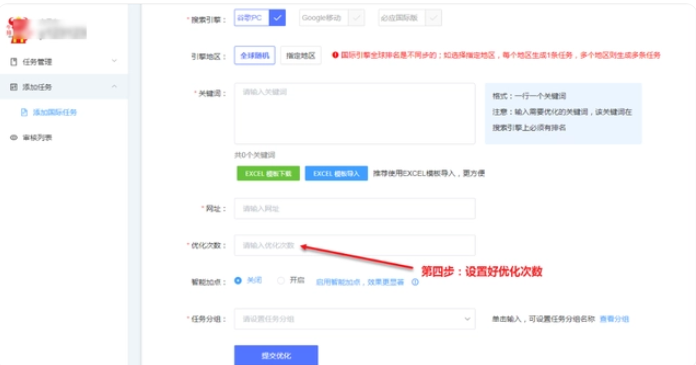Focus the 关键词 keyword text area

(355, 113)
